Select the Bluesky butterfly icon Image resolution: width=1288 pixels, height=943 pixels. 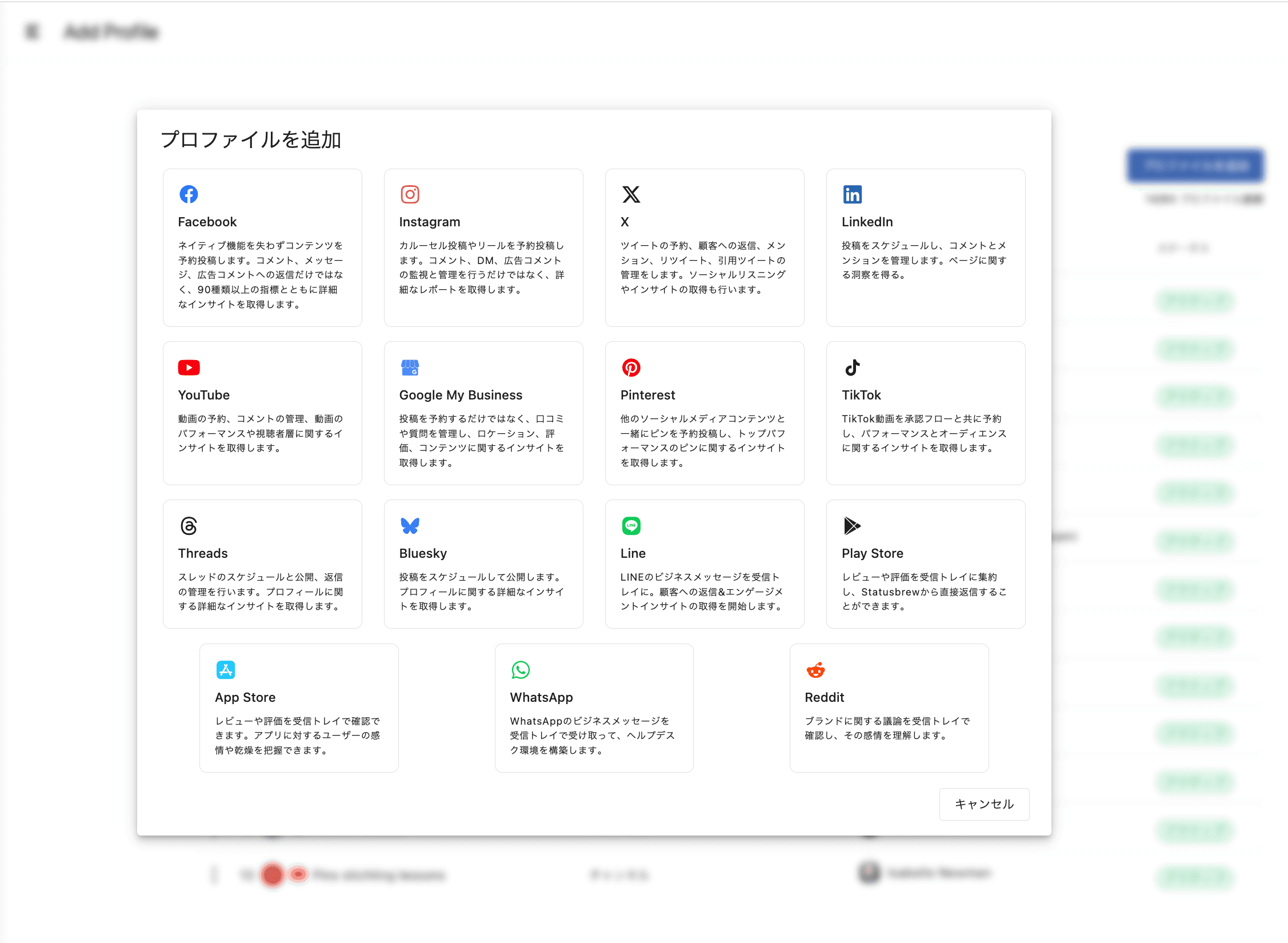pos(410,526)
